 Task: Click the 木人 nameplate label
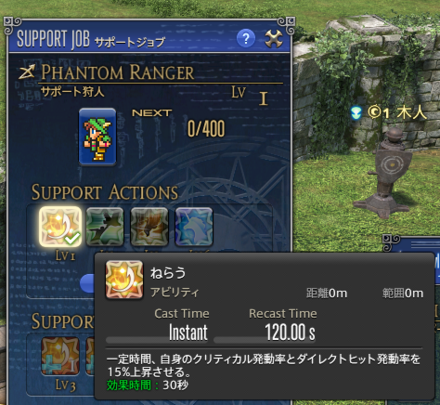(411, 113)
